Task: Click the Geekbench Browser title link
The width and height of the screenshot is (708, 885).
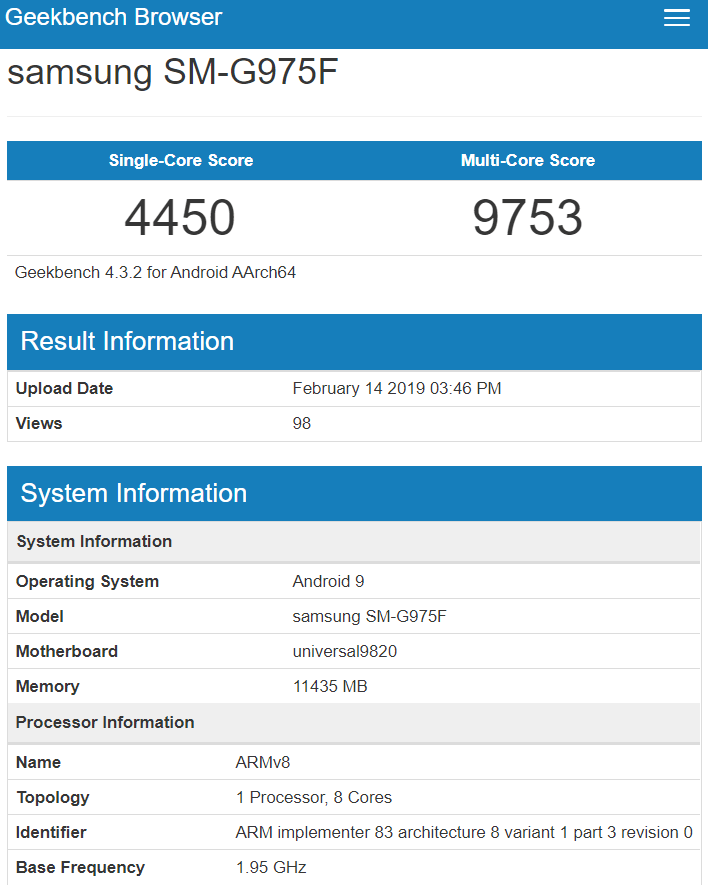Action: 113,17
